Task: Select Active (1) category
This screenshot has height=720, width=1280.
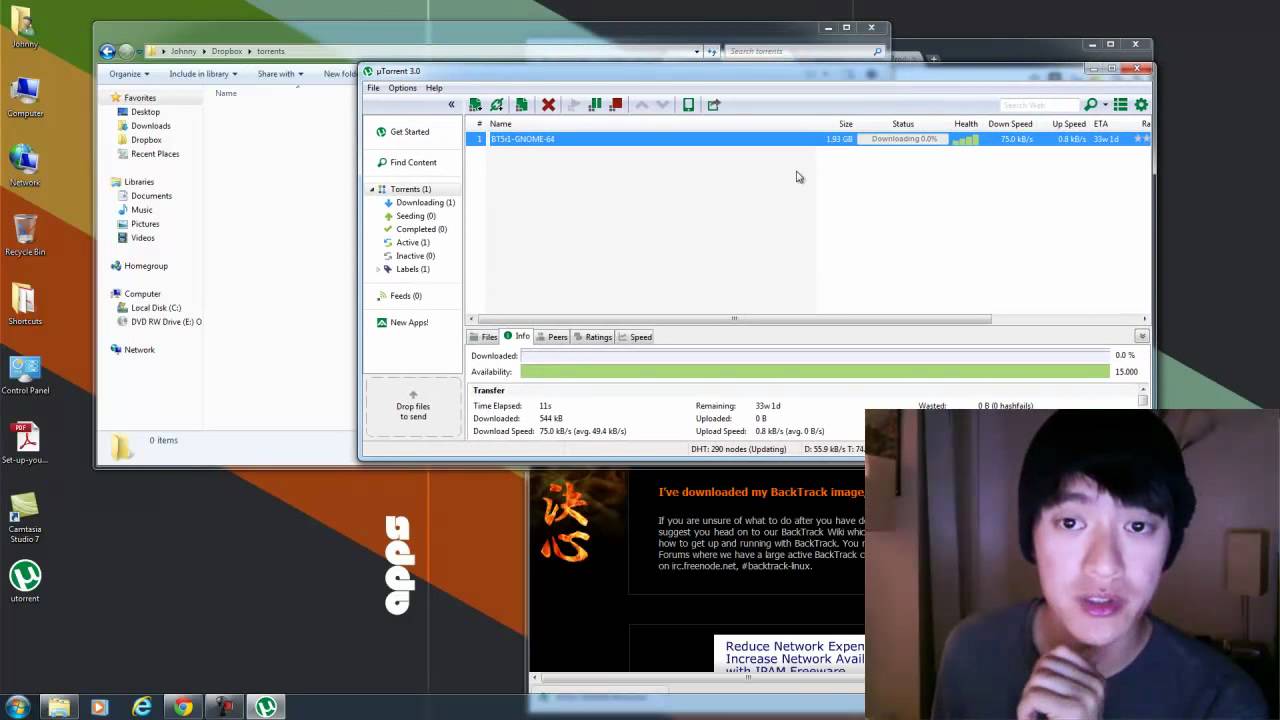Action: coord(406,242)
